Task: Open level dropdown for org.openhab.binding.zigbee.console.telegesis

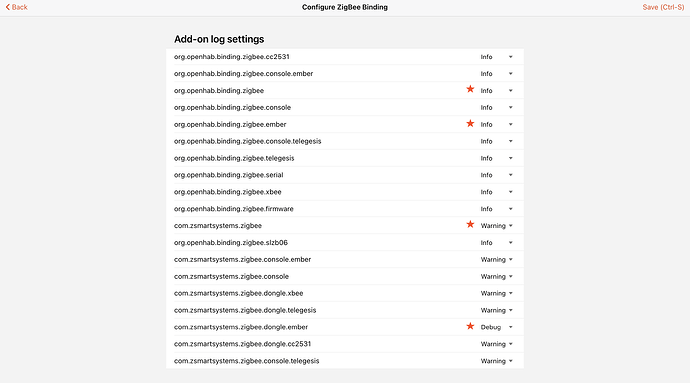Action: pos(496,141)
